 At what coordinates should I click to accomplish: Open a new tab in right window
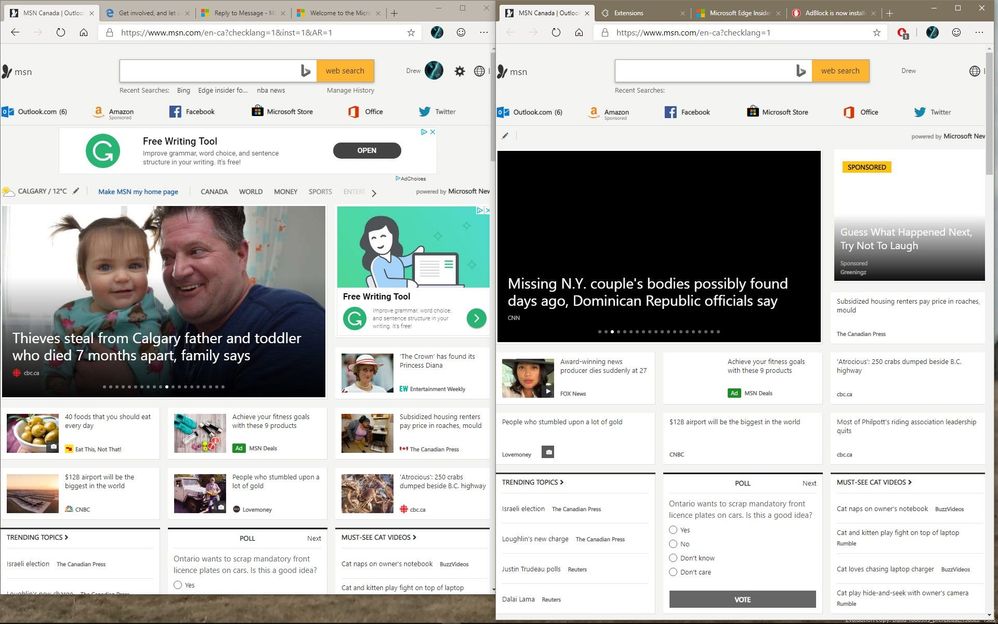pos(889,13)
